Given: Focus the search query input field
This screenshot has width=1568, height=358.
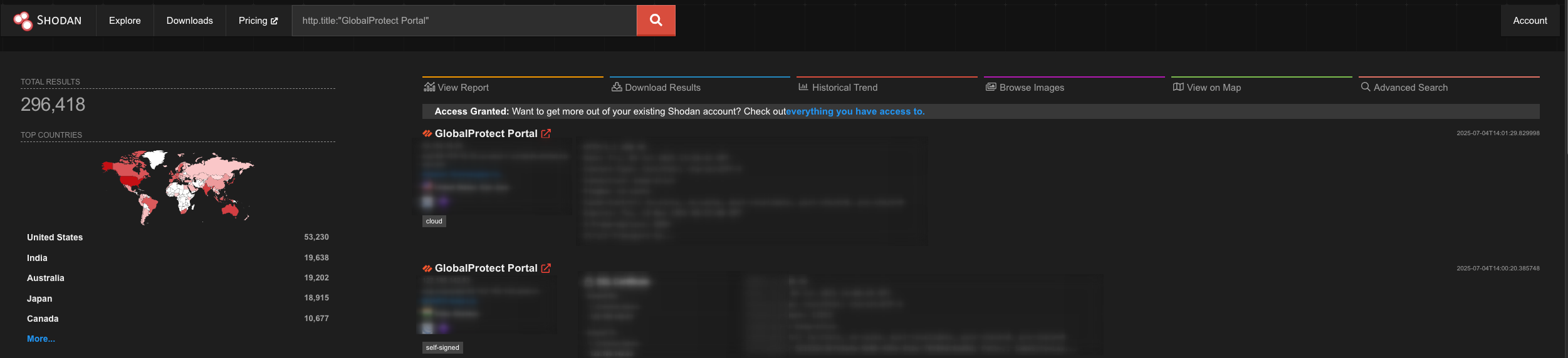Looking at the screenshot, I should [x=464, y=21].
